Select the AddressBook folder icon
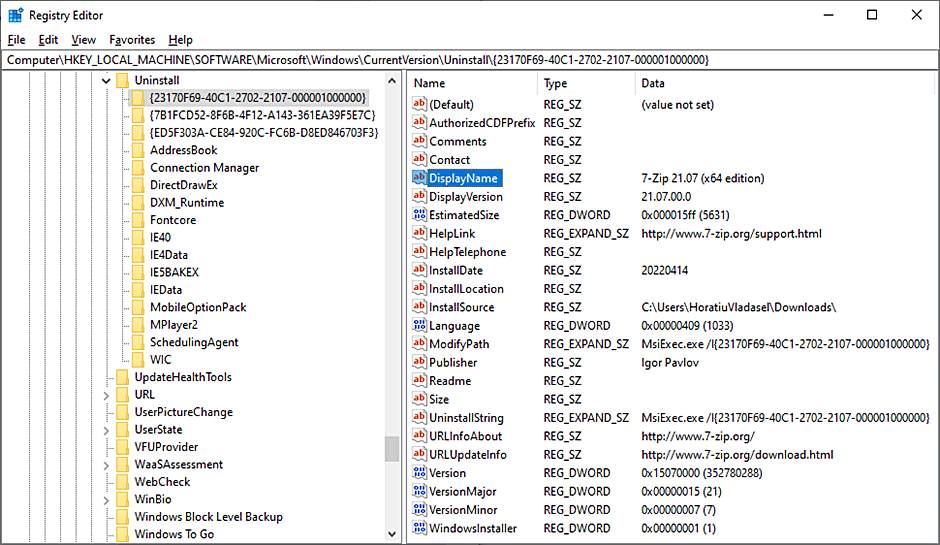 coord(138,150)
